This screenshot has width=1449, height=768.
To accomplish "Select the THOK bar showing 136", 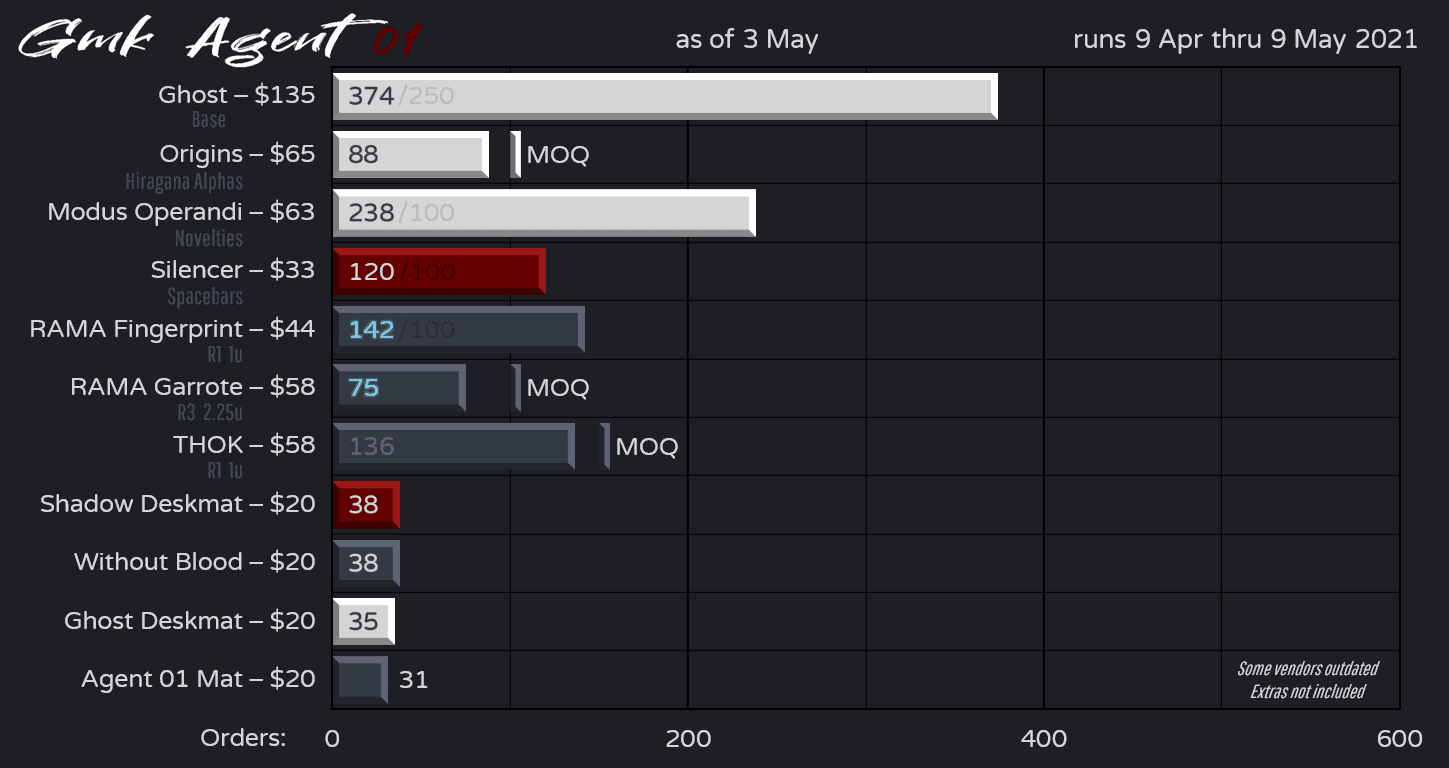I will (453, 446).
